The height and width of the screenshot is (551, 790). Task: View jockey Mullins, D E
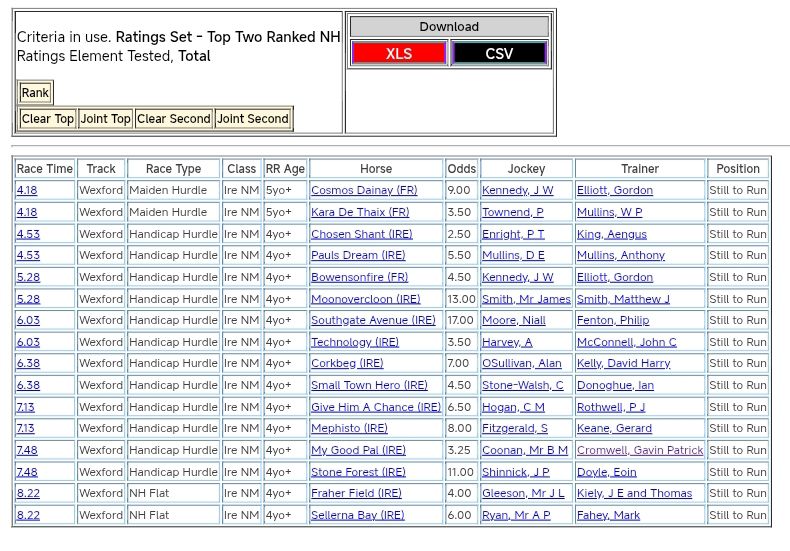click(x=513, y=255)
